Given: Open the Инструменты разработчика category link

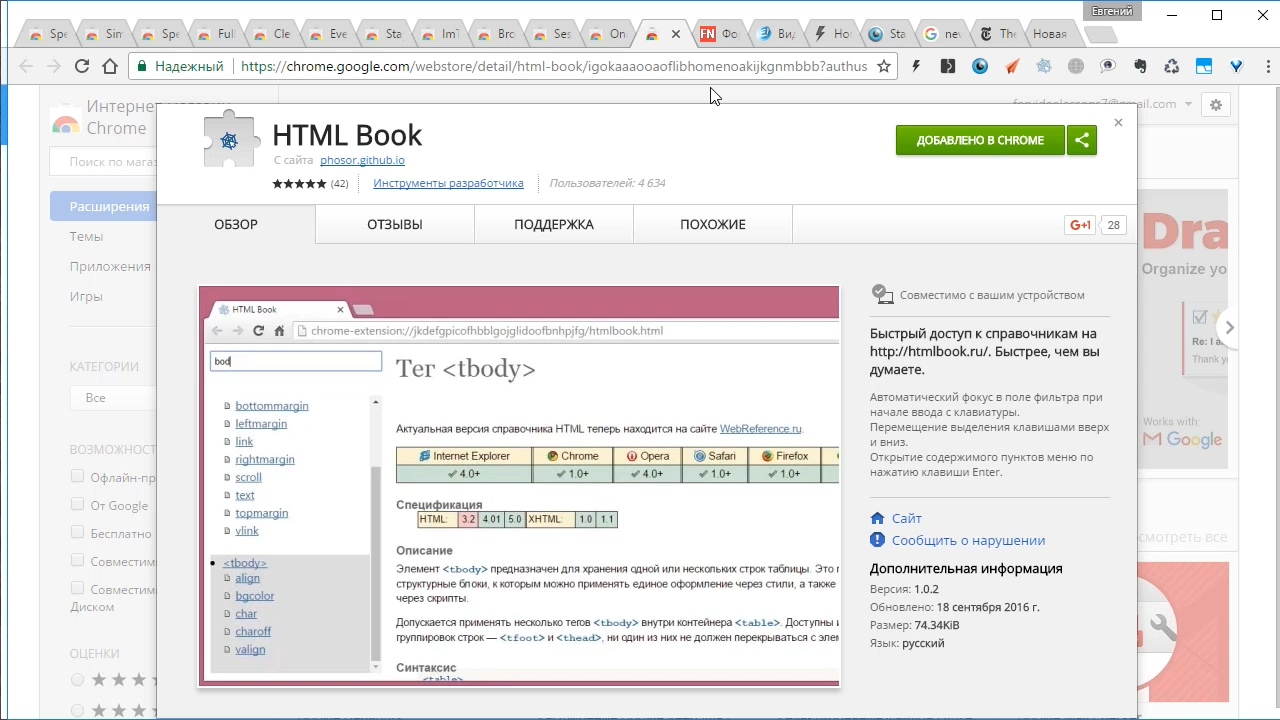Looking at the screenshot, I should point(448,183).
